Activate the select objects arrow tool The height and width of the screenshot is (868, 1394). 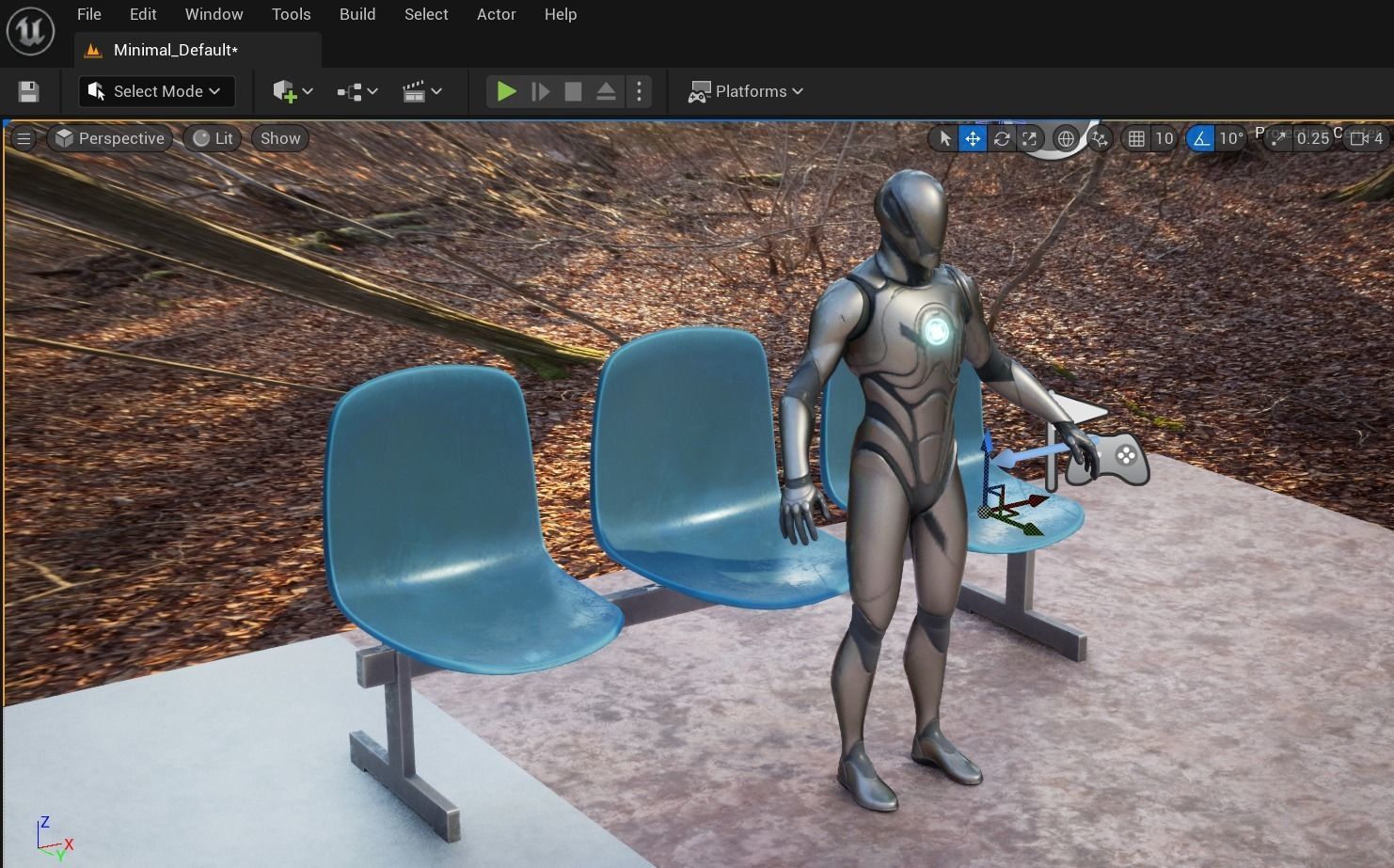click(x=944, y=138)
